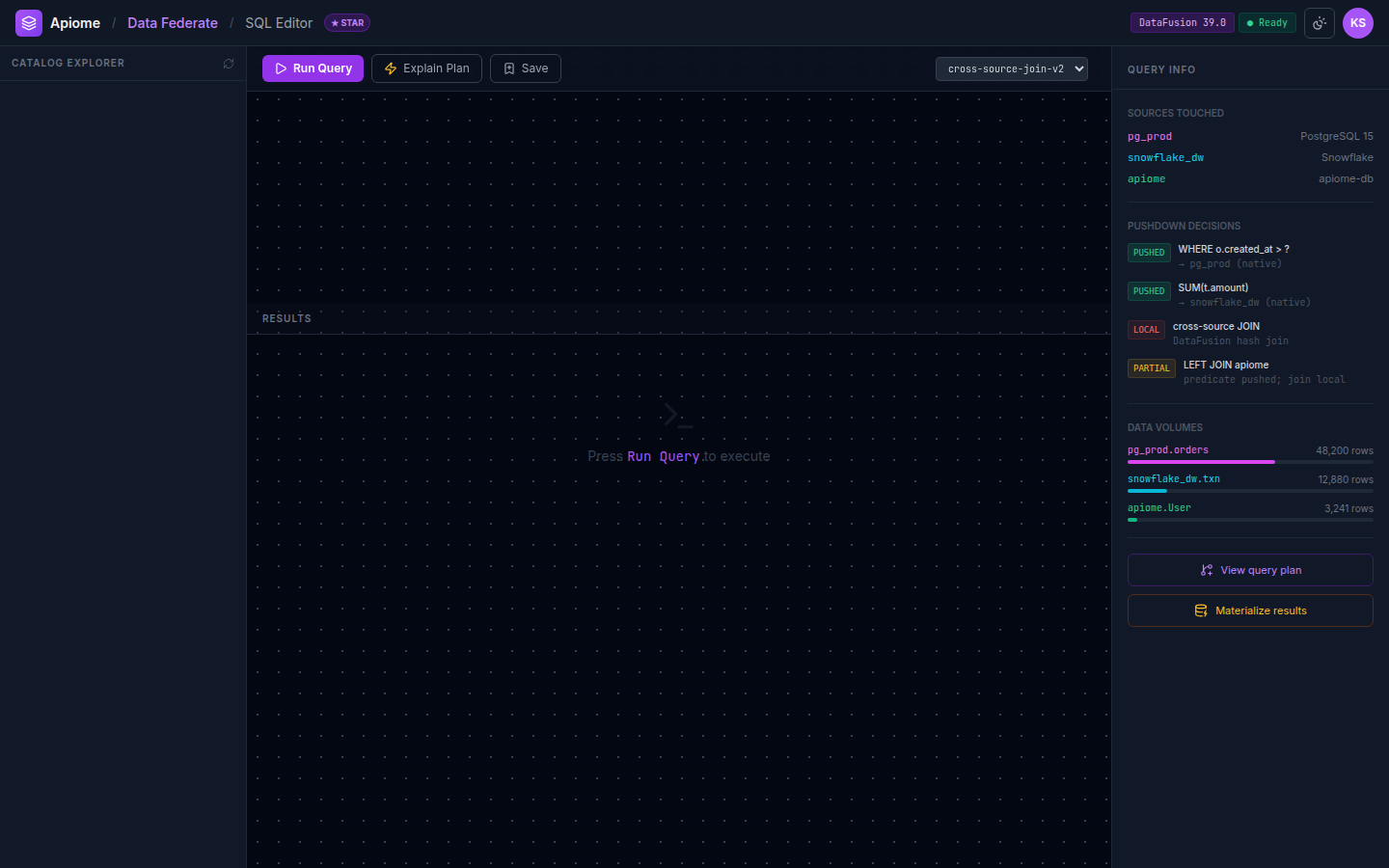Go to Data Federate breadcrumb
This screenshot has width=1389, height=868.
(173, 23)
